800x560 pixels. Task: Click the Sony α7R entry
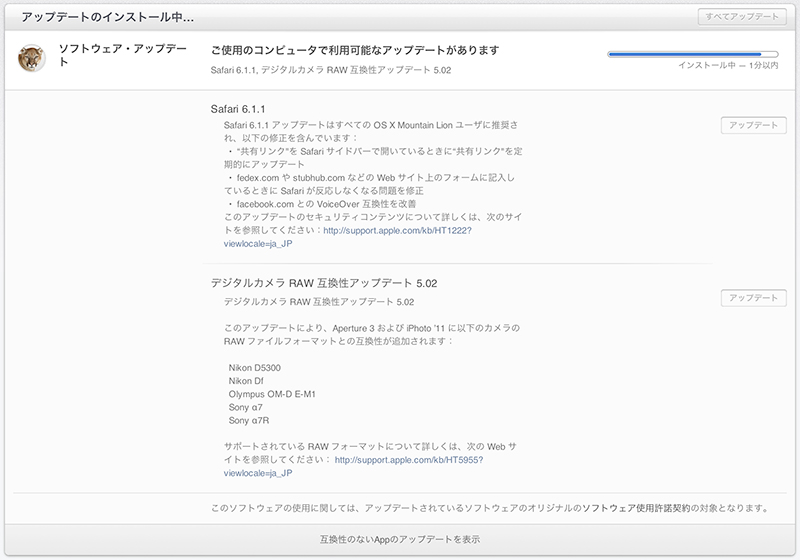point(248,421)
